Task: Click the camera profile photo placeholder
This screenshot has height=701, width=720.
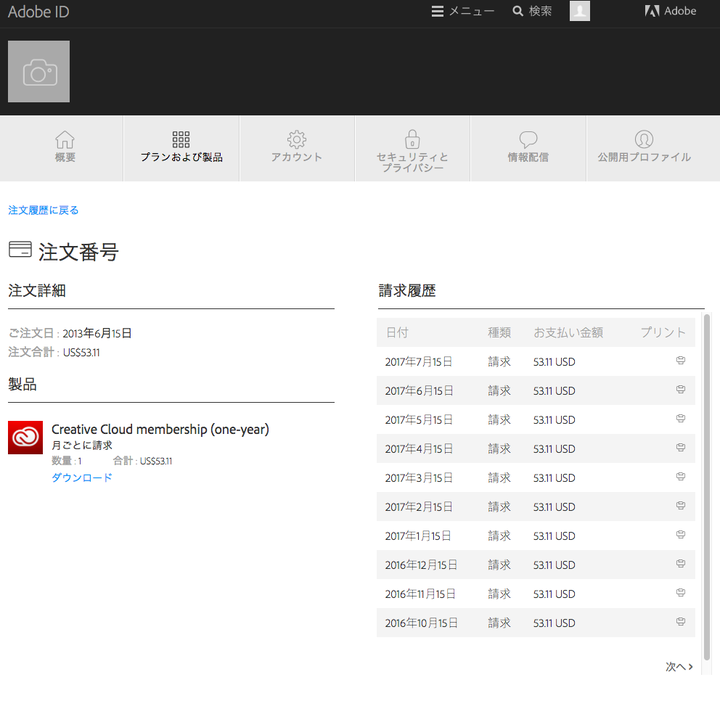Action: (x=39, y=72)
